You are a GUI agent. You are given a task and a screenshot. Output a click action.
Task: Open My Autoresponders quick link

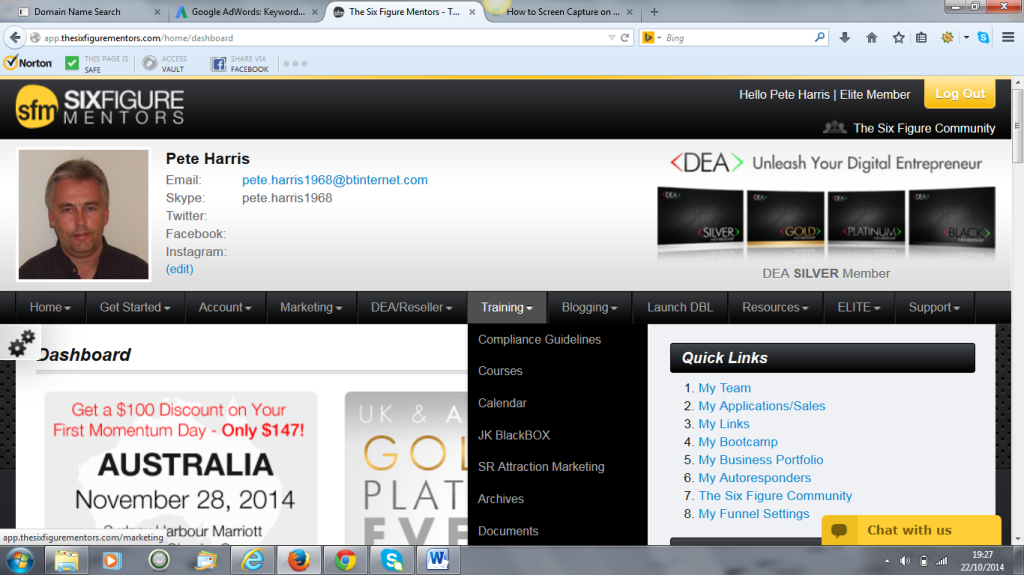(754, 478)
